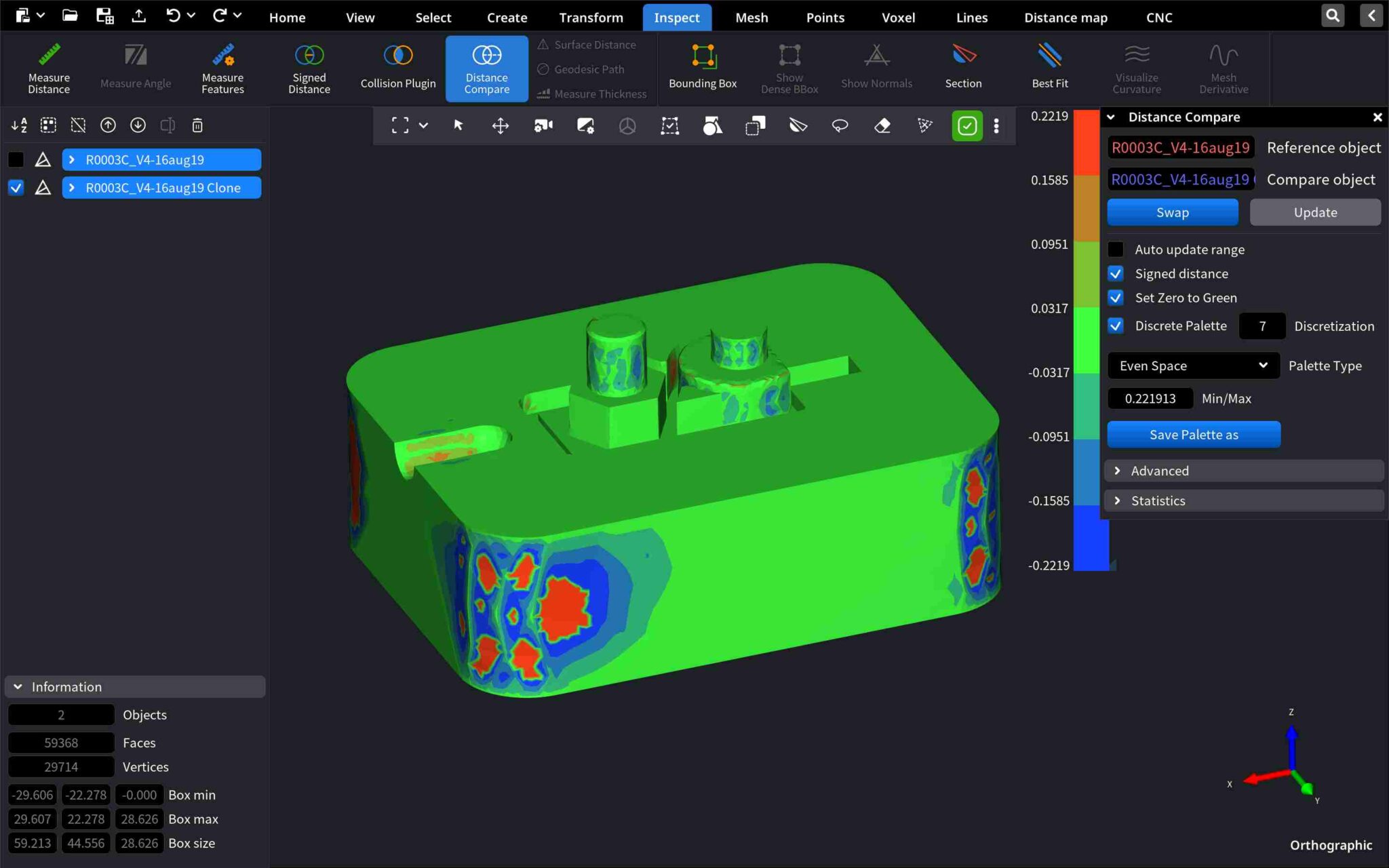Delete selected object using trash icon

click(197, 125)
